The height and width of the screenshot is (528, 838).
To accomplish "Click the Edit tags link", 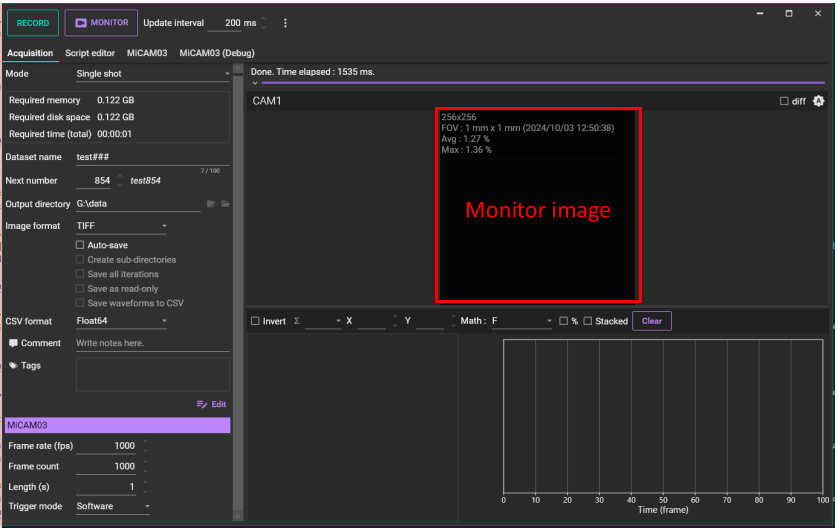I will click(212, 404).
